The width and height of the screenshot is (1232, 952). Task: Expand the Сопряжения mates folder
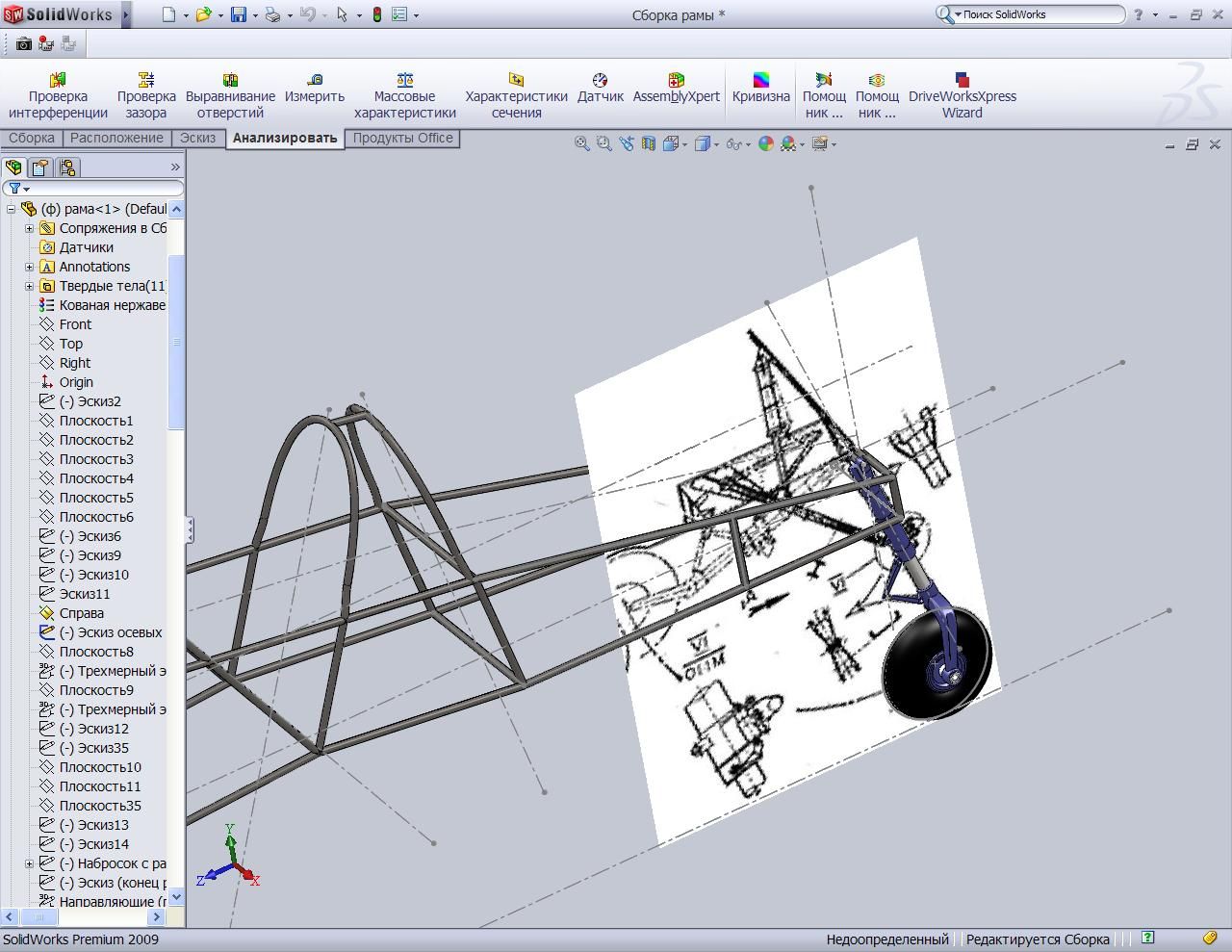point(29,228)
